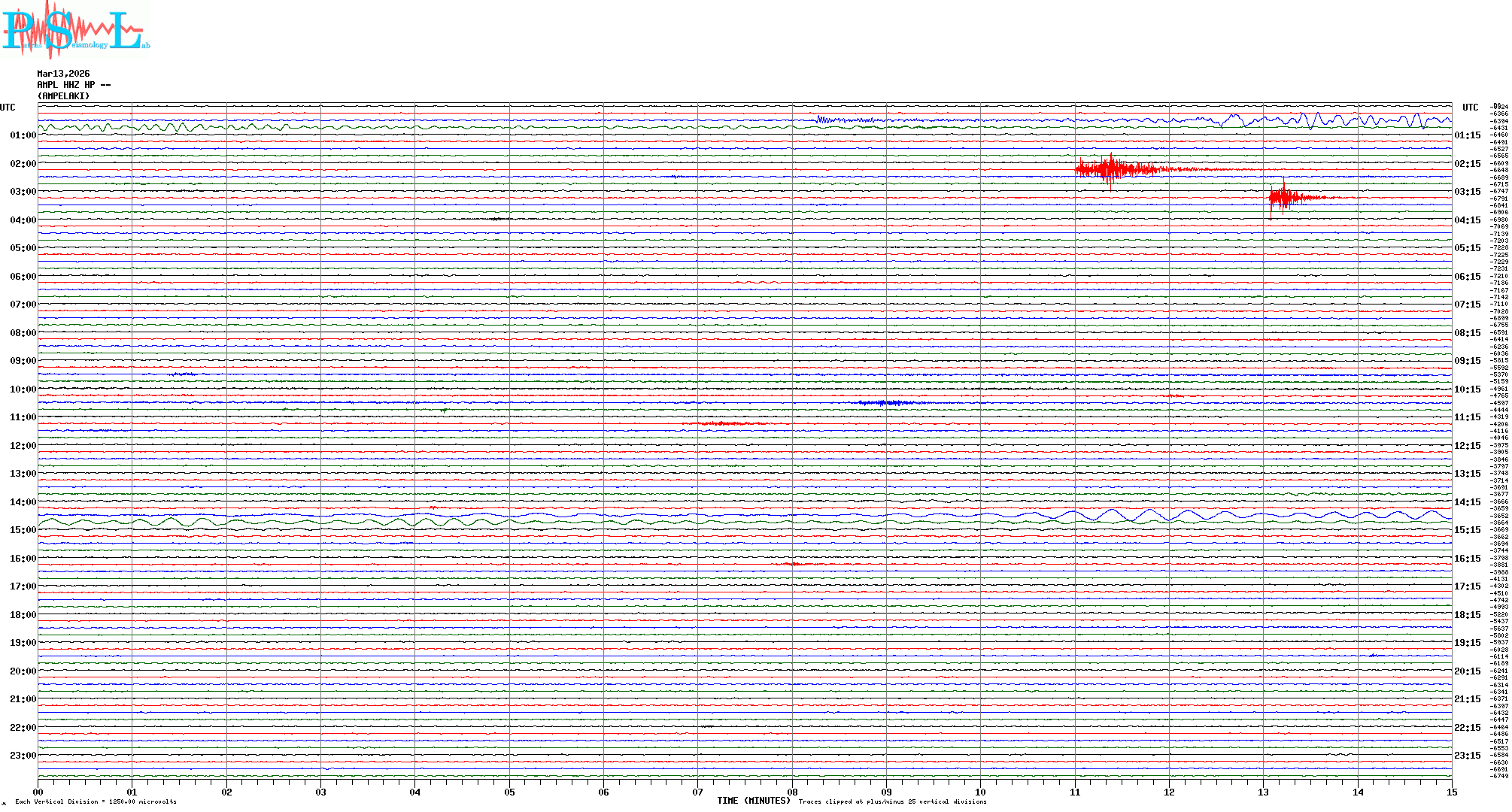Select the 23:00 hour label on left axis
The height and width of the screenshot is (812, 1512).
23,756
